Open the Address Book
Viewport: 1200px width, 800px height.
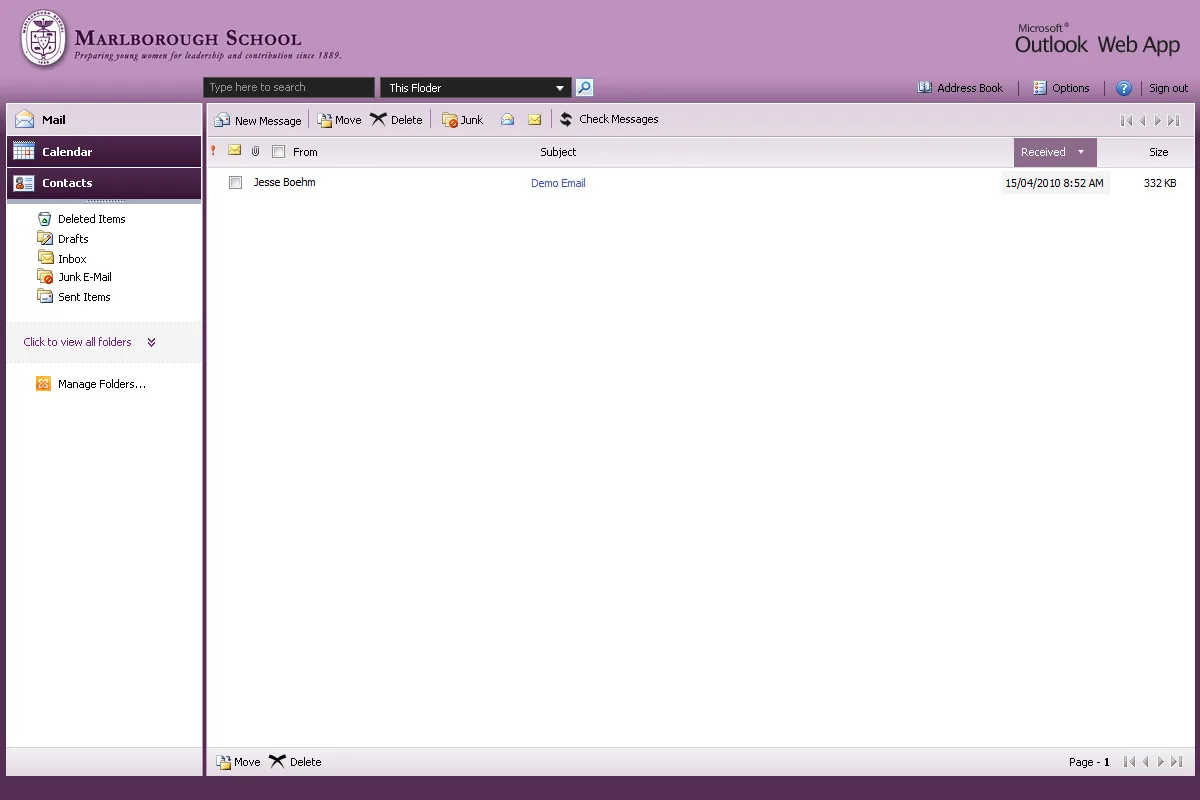coord(960,88)
